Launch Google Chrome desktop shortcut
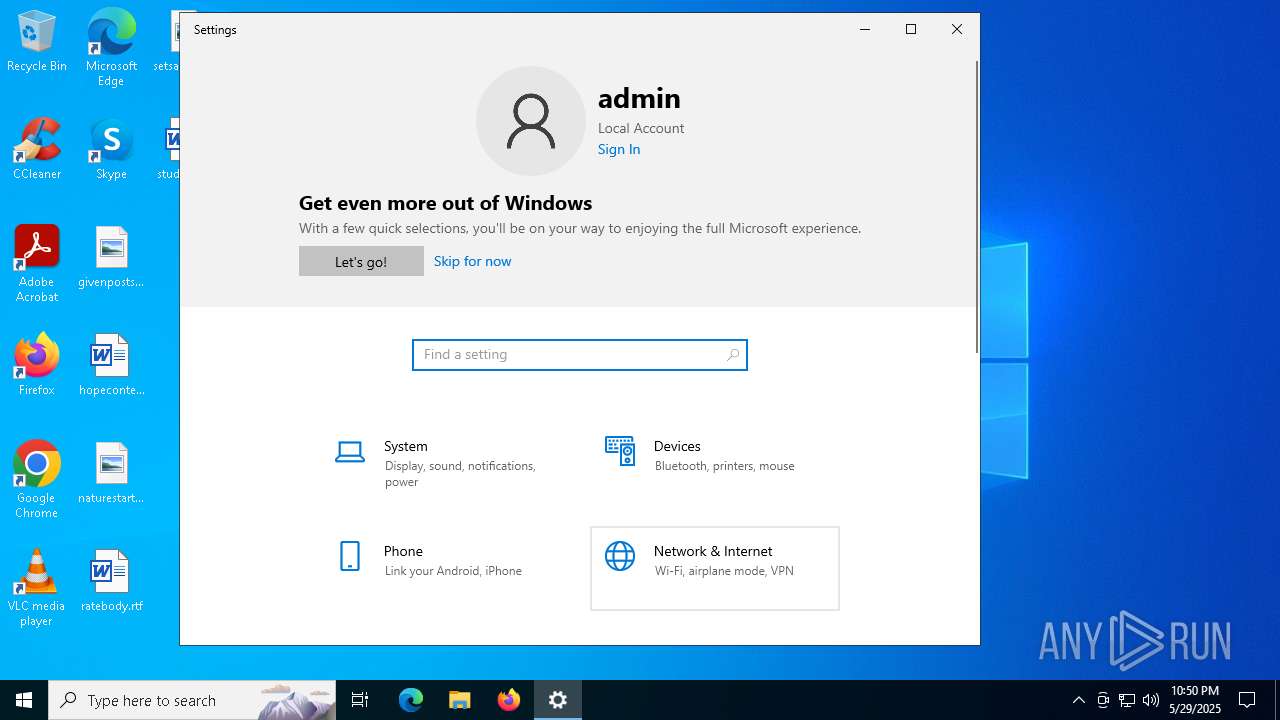 click(37, 480)
